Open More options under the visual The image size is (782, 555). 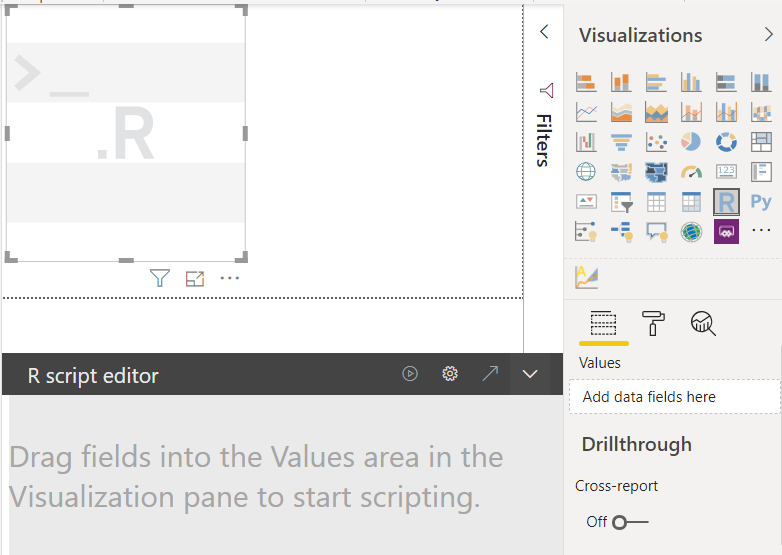coord(230,278)
